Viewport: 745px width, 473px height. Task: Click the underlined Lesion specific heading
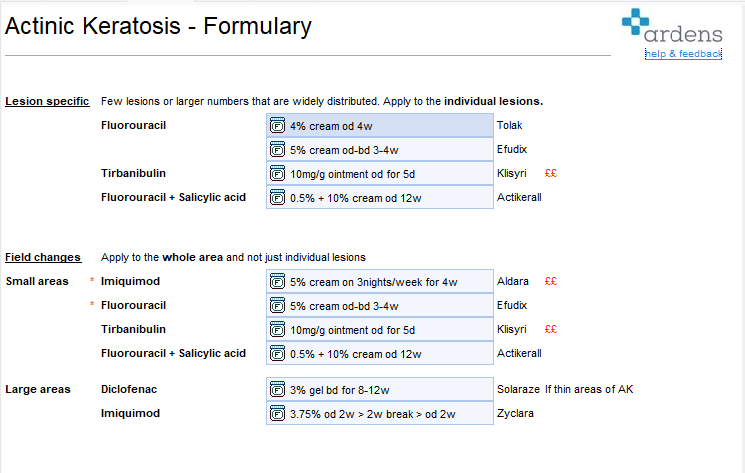(47, 101)
